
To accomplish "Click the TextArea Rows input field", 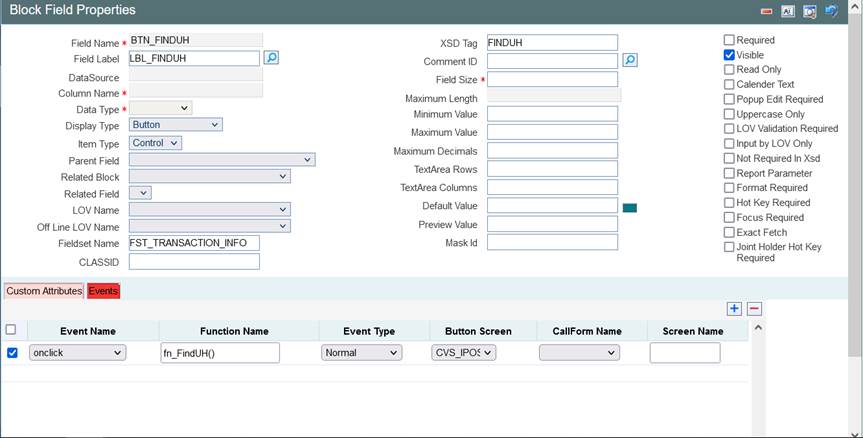I will 552,169.
